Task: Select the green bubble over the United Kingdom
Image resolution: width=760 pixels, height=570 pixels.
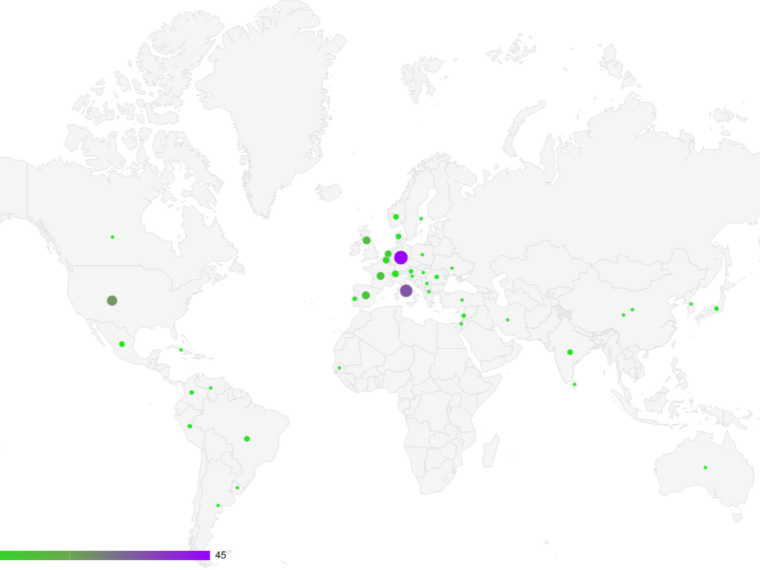Action: point(366,240)
